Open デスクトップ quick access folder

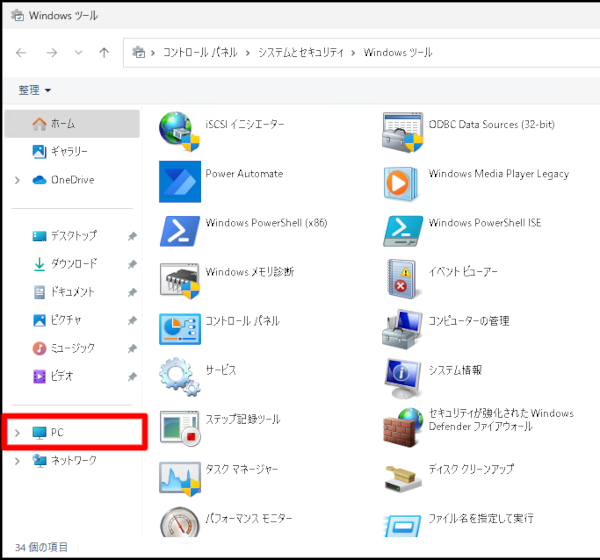[72, 236]
